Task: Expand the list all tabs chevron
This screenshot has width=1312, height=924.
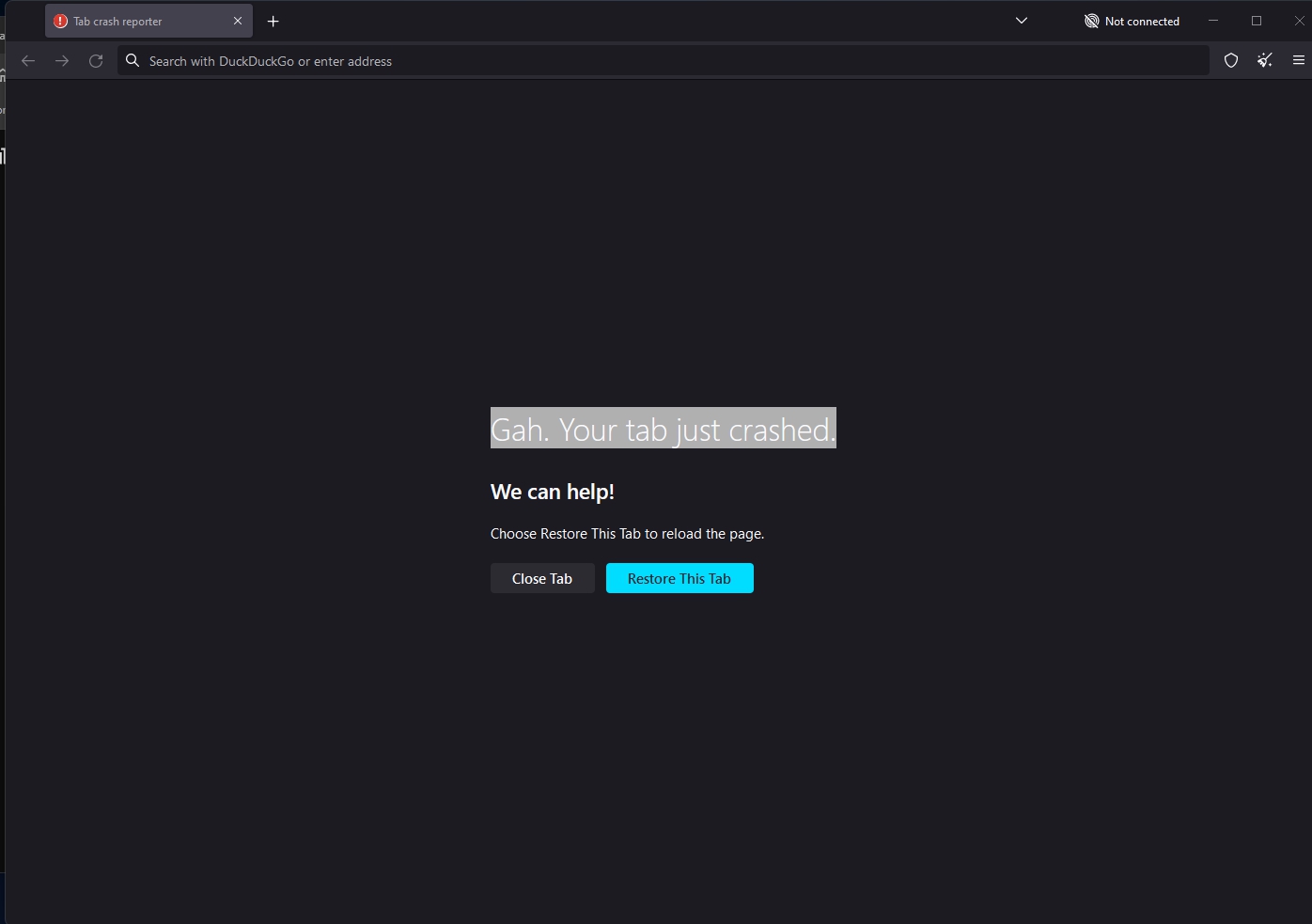Action: point(1022,21)
